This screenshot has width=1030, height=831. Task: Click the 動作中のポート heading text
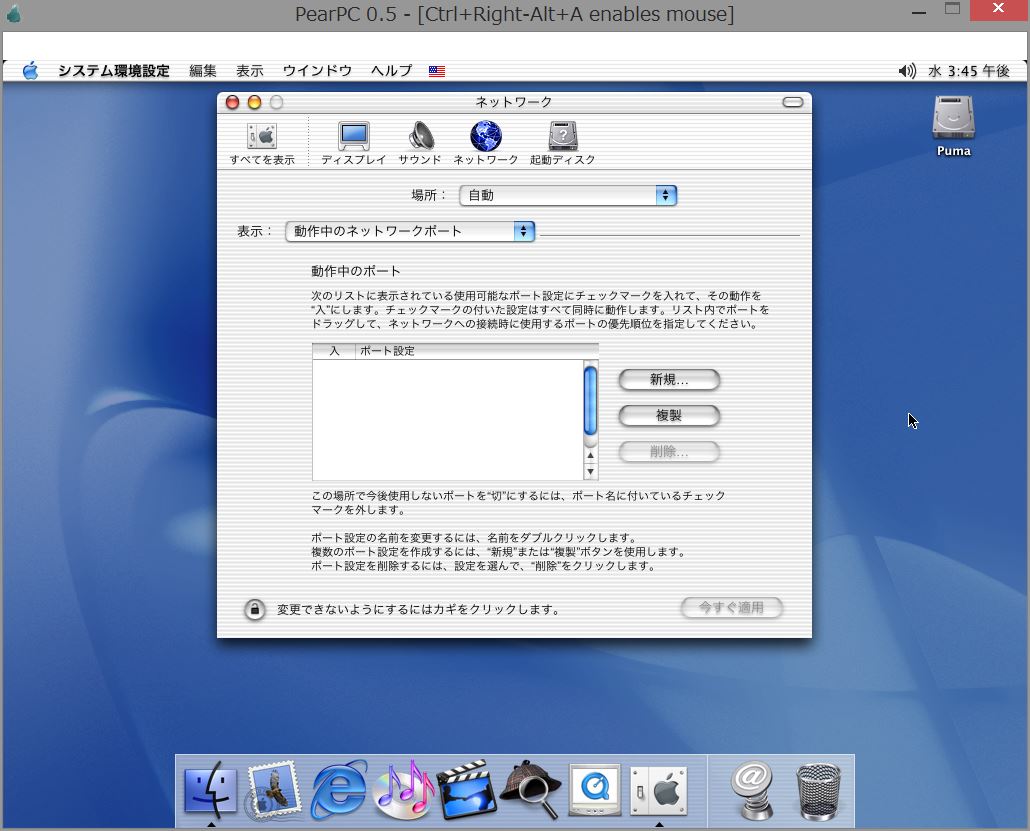[355, 271]
